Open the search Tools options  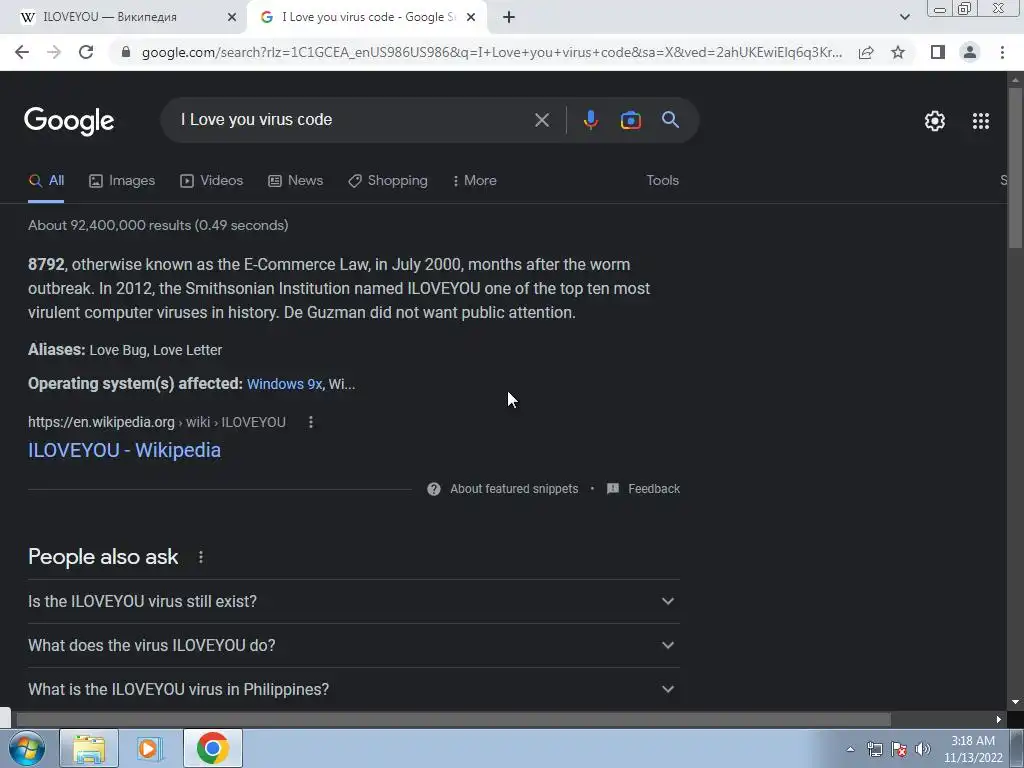coord(662,181)
